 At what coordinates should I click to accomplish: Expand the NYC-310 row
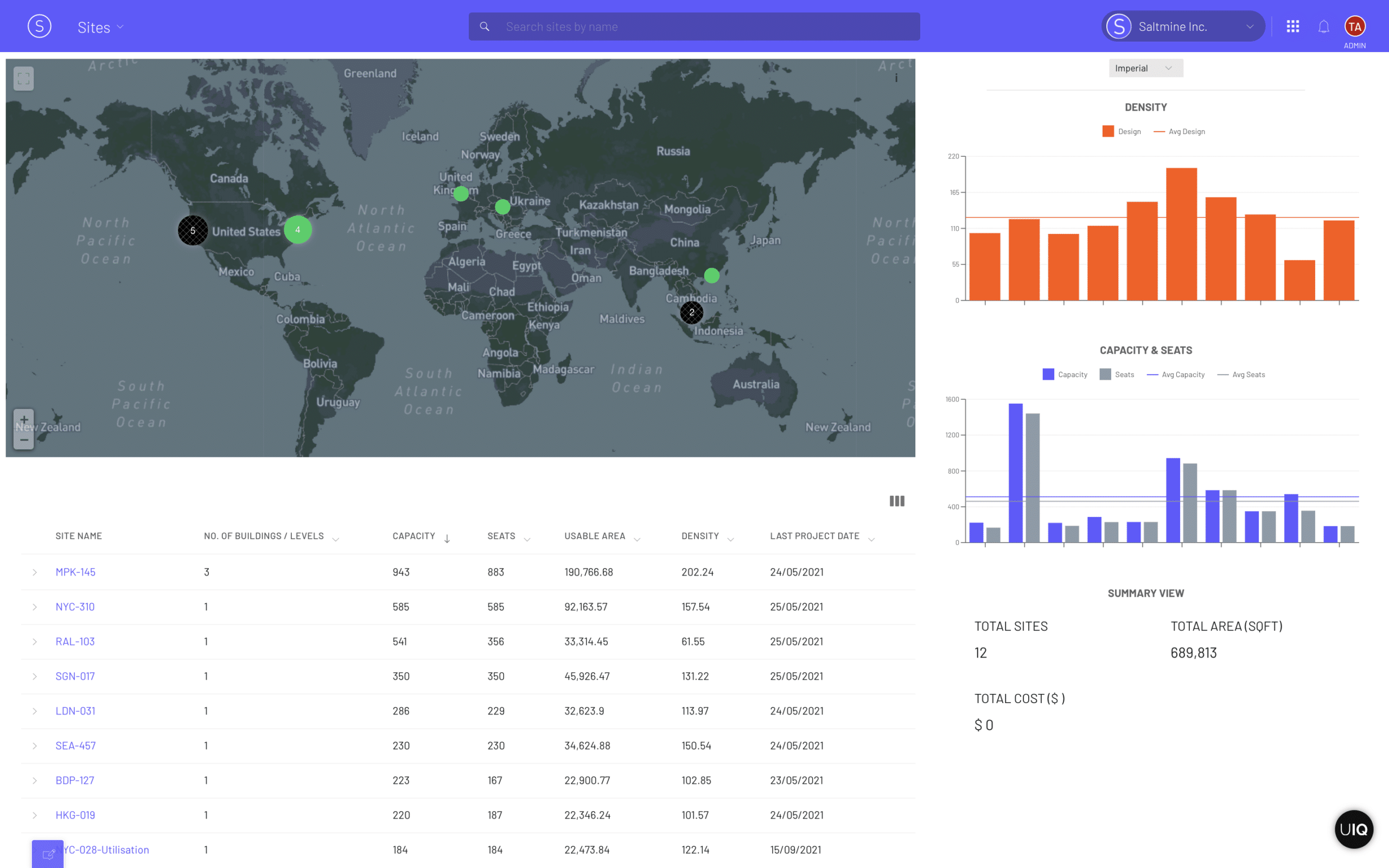pos(34,607)
